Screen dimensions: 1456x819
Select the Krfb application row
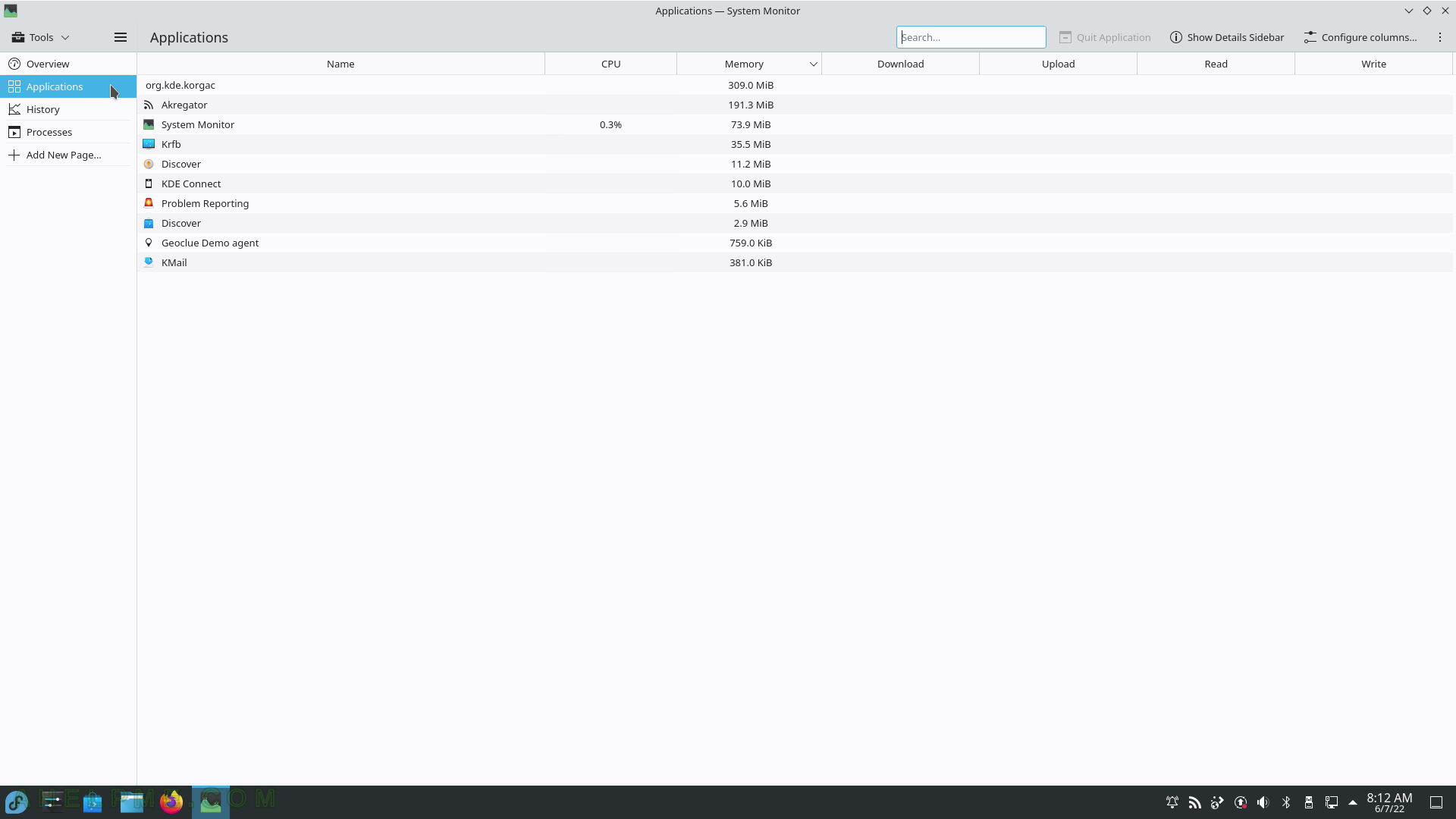click(x=795, y=144)
